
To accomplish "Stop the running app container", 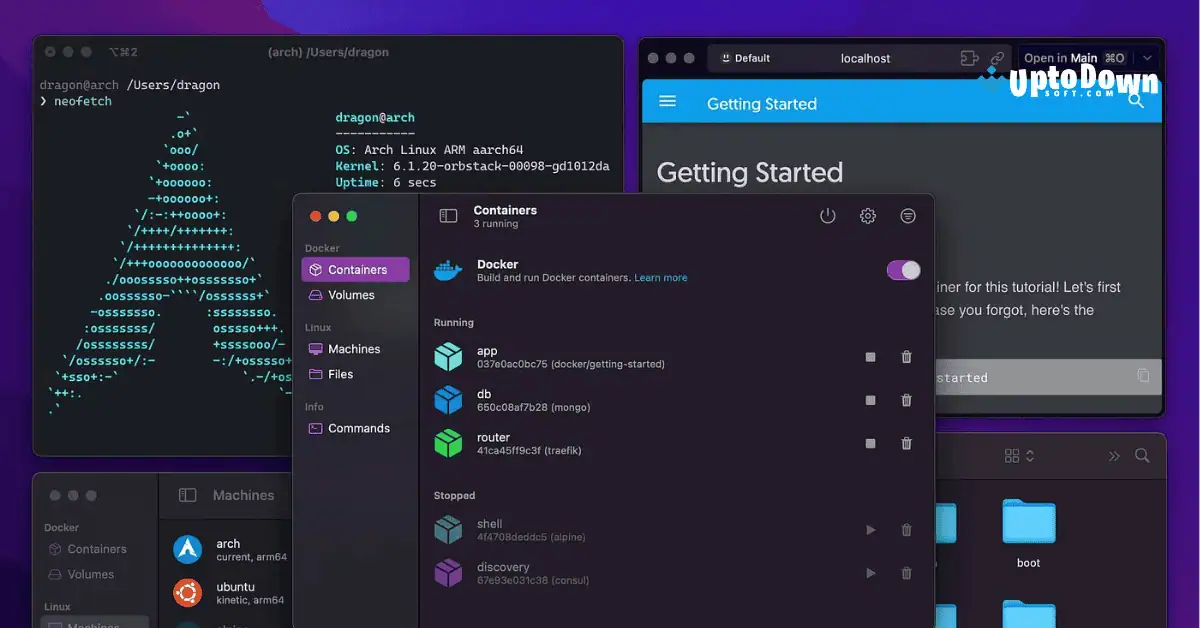I will click(870, 356).
